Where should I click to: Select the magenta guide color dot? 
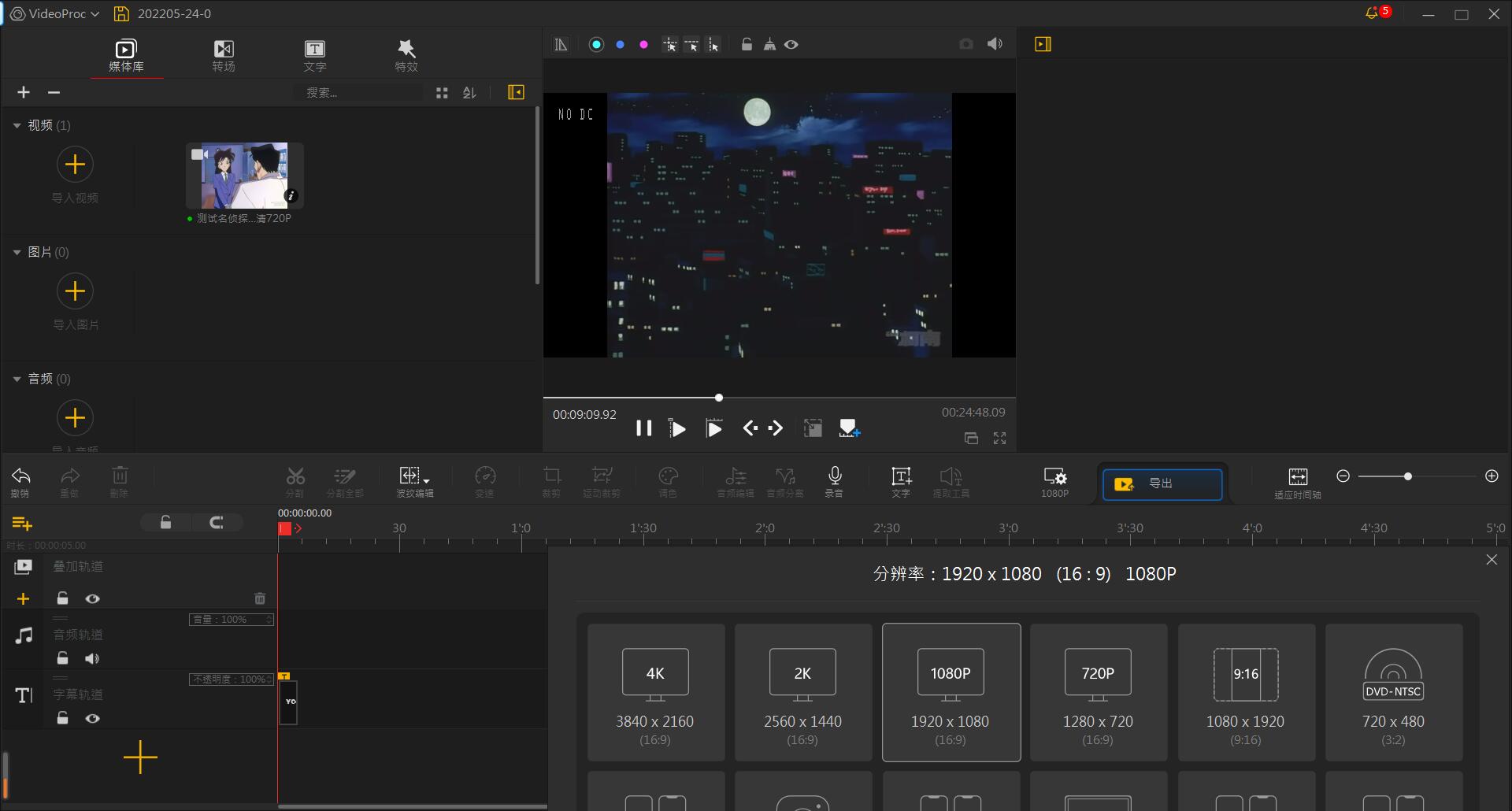click(x=643, y=45)
